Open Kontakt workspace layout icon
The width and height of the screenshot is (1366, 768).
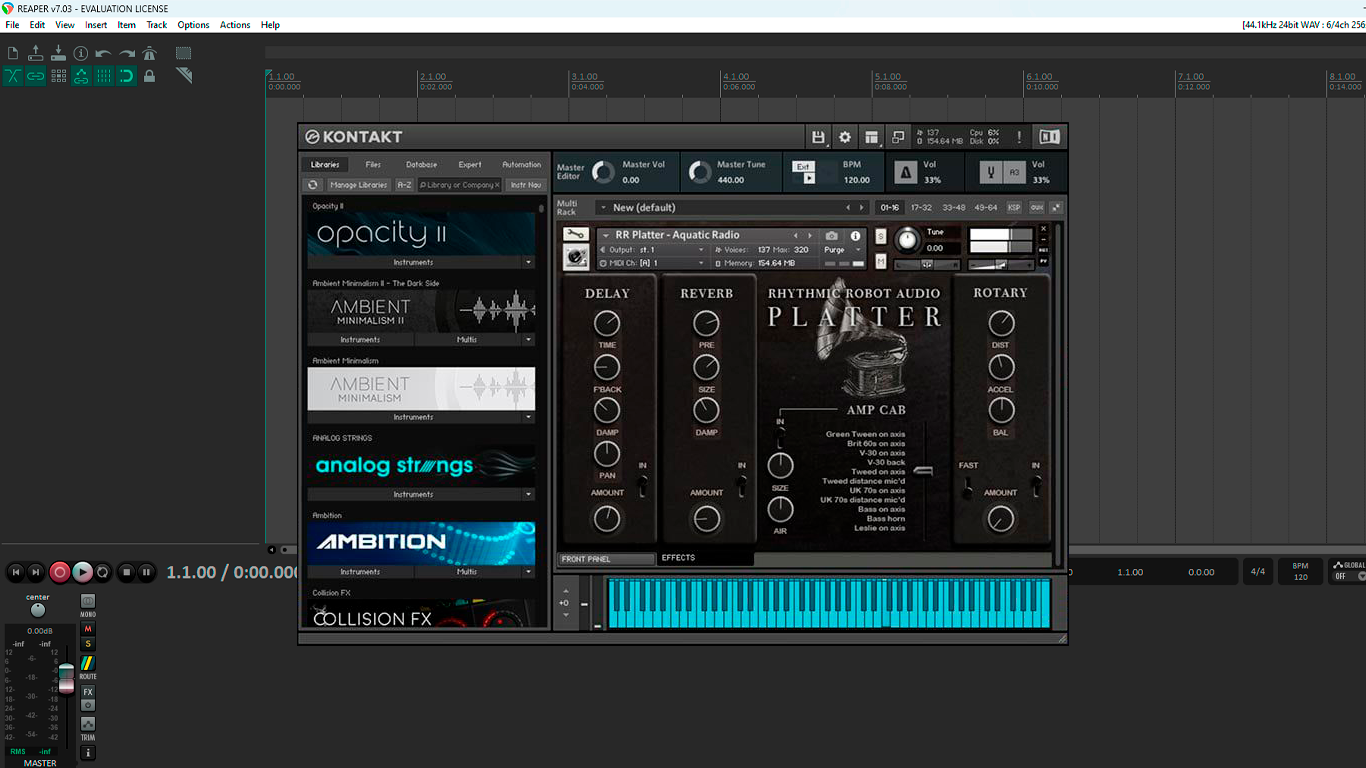(x=872, y=137)
